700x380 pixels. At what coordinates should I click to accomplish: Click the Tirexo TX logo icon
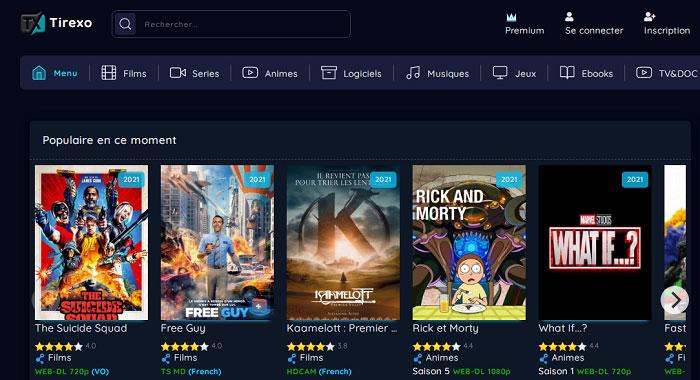point(33,23)
